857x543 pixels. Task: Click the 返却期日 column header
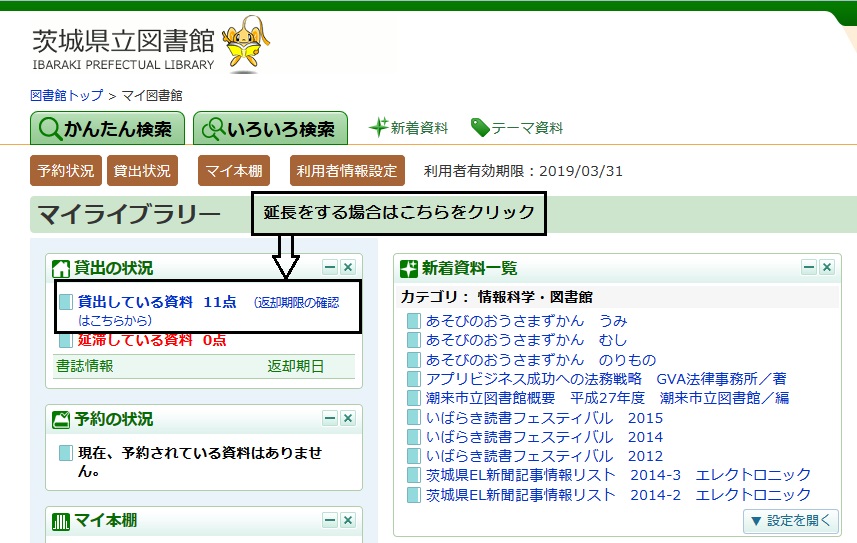tap(296, 366)
